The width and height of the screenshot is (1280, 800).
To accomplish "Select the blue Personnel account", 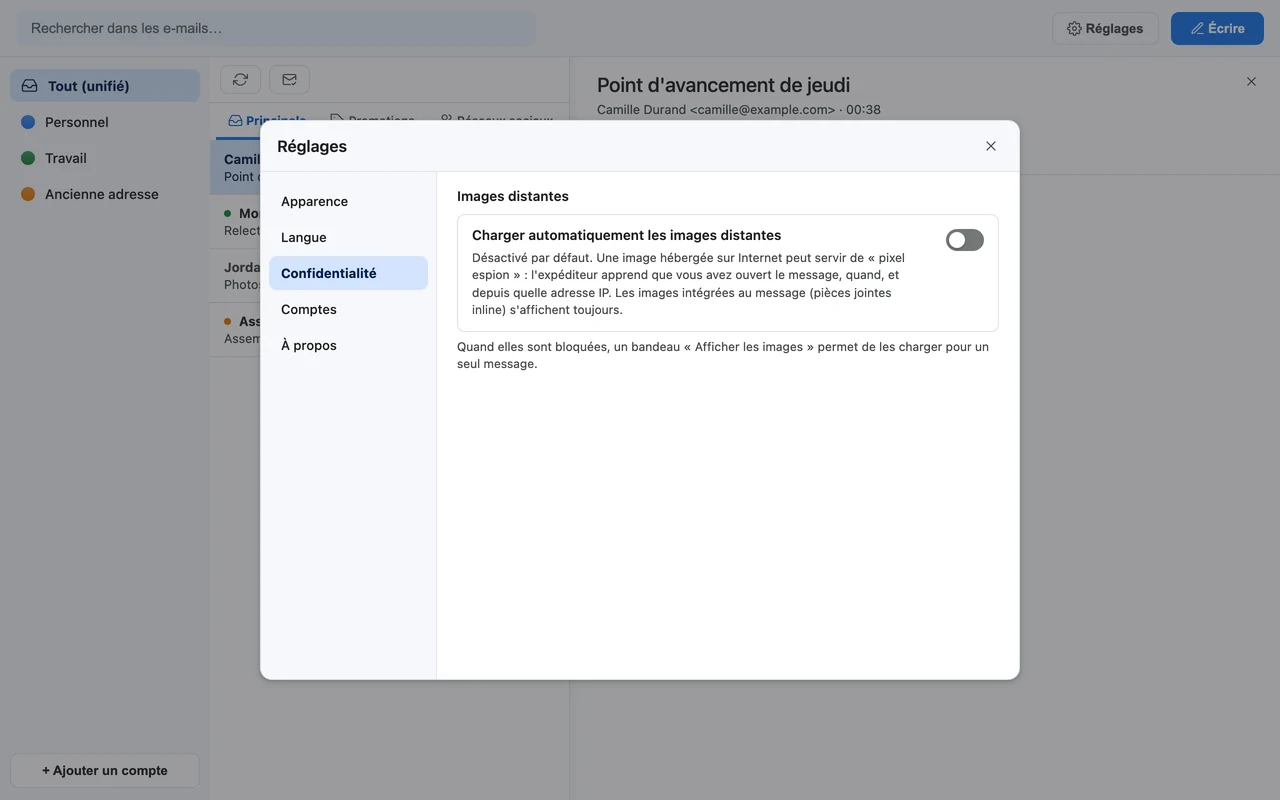I will pyautogui.click(x=105, y=122).
